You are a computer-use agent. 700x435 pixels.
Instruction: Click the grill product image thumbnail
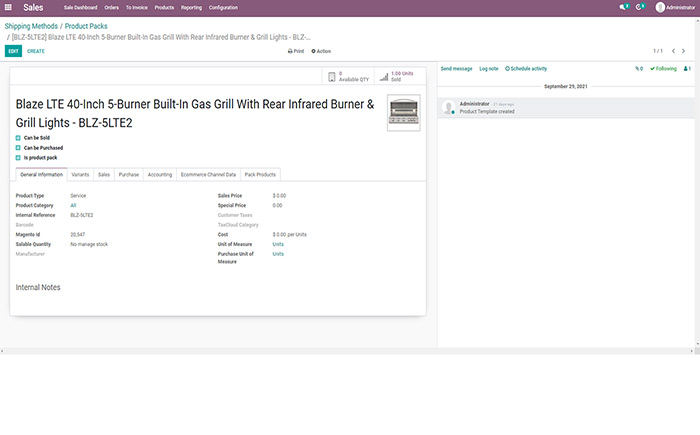[403, 113]
